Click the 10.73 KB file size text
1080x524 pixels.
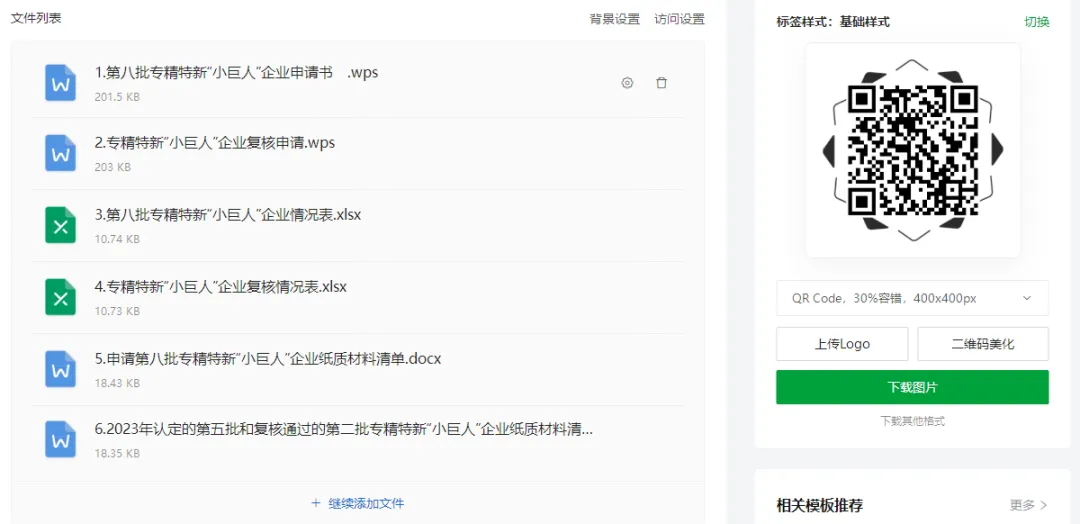(117, 311)
